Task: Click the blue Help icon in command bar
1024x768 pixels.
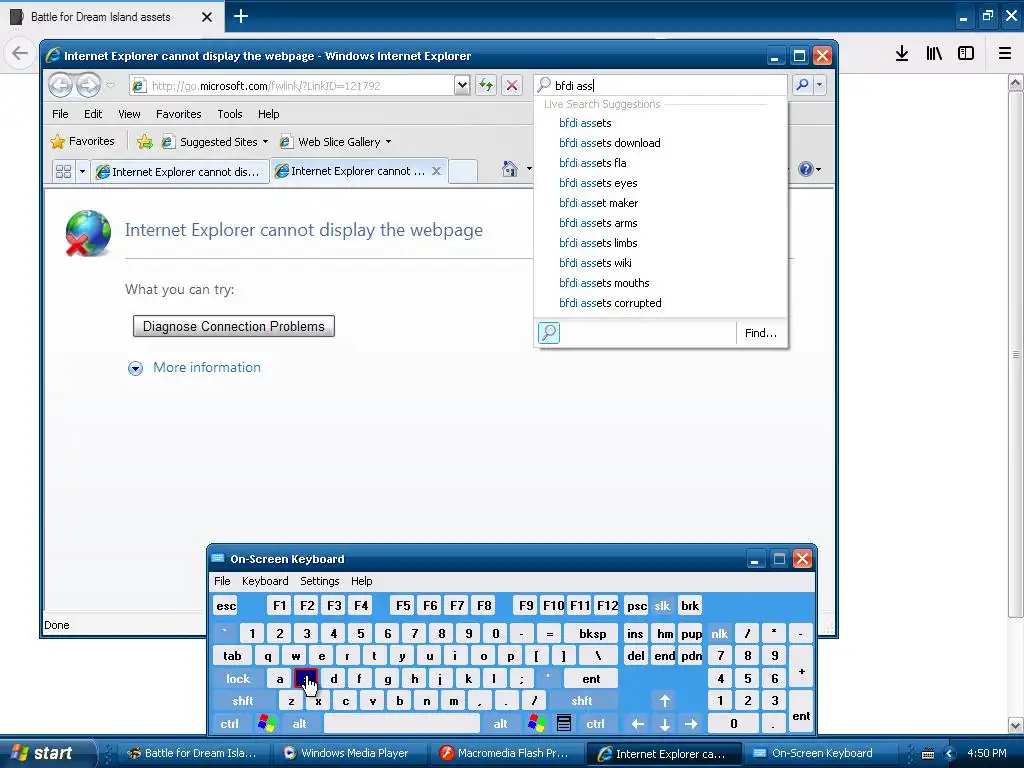Action: click(806, 169)
